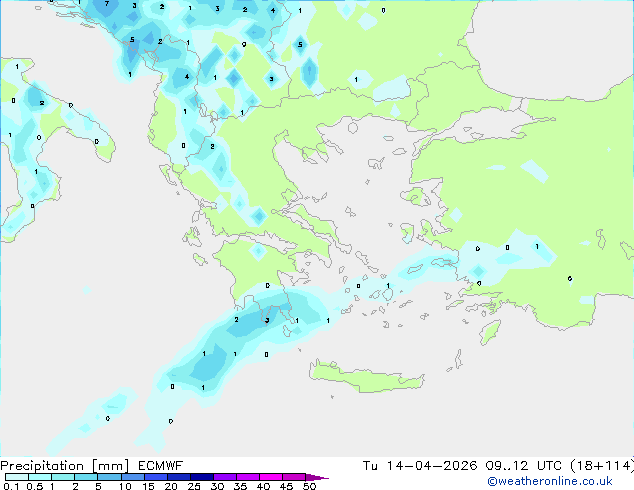Select the '09..12 UTC' time range text
The height and width of the screenshot is (490, 634).
point(524,466)
